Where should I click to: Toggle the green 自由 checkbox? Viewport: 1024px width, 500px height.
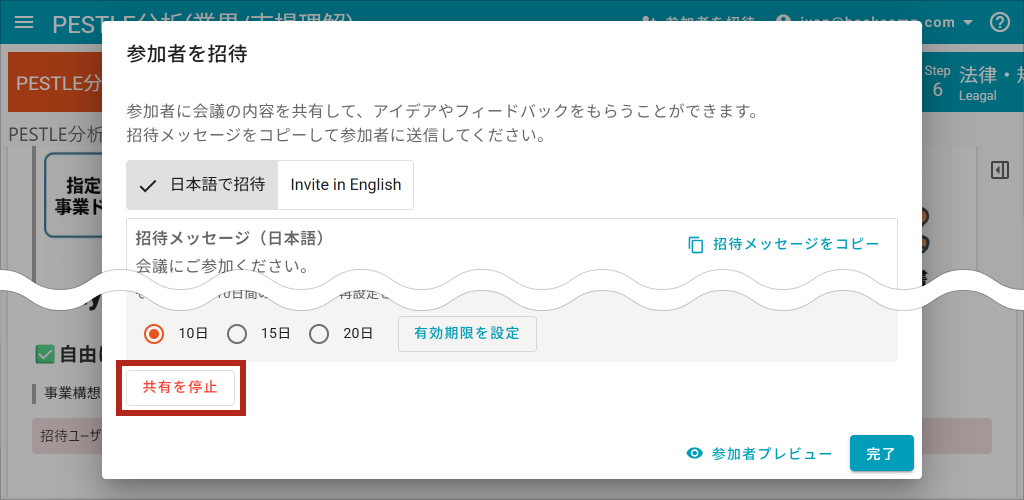[x=44, y=354]
